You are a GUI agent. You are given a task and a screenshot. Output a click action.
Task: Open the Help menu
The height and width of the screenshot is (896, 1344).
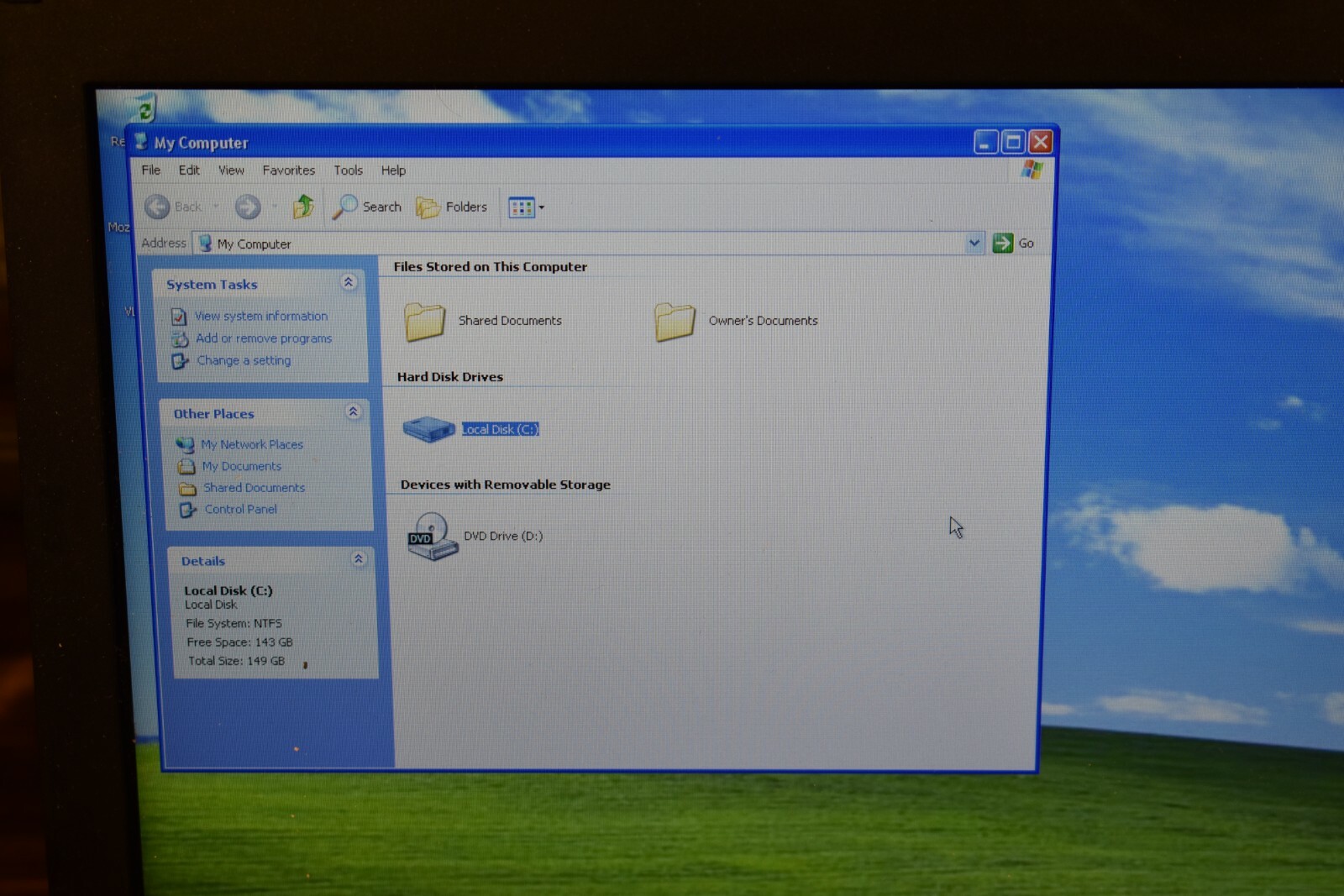click(x=393, y=170)
